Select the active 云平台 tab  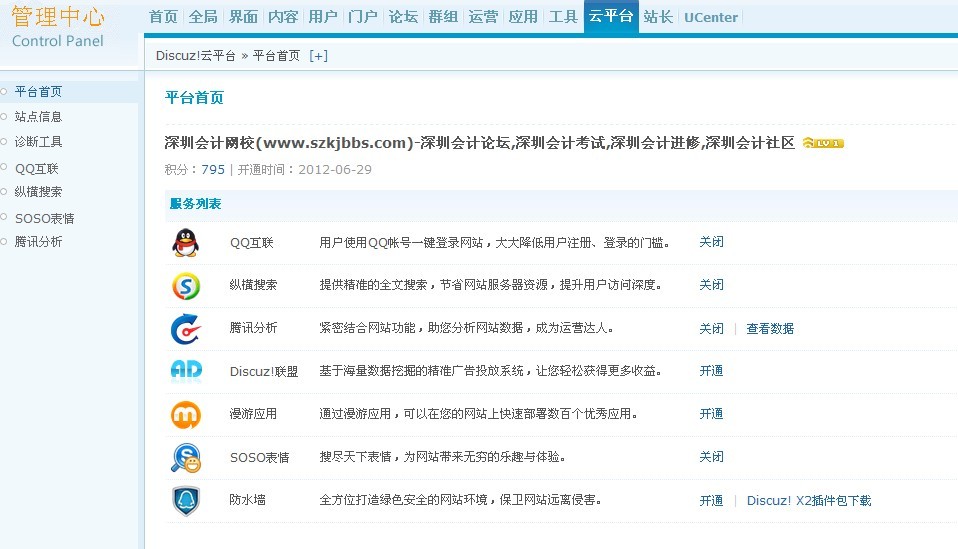[611, 16]
